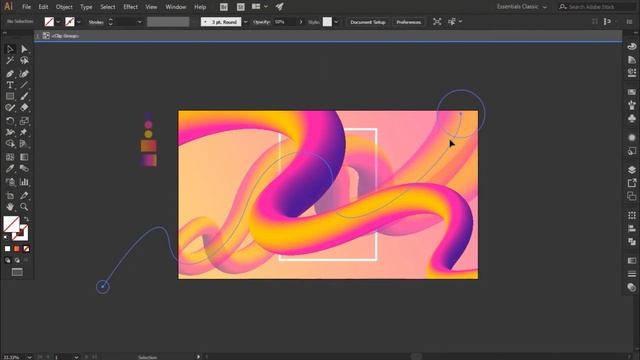Select the Perspective Grid tool
The width and height of the screenshot is (640, 360).
[x=24, y=144]
